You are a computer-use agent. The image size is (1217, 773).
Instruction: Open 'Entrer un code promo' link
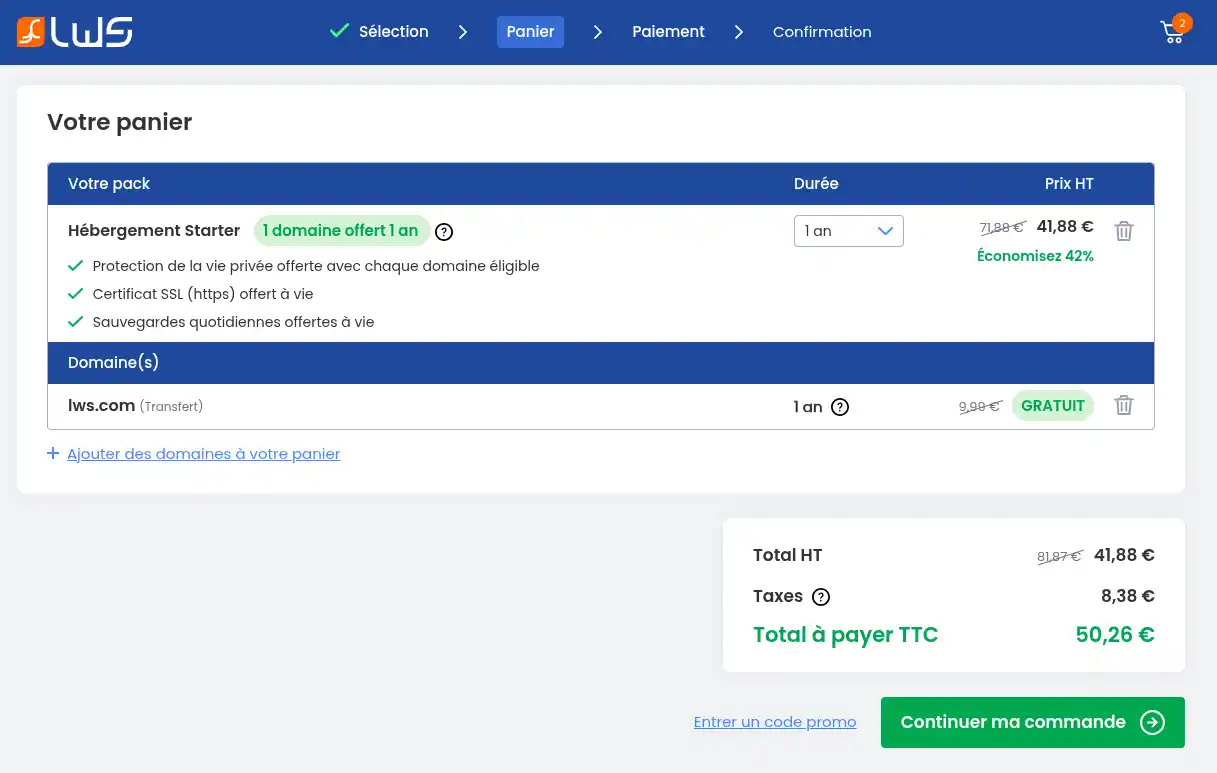click(x=775, y=722)
